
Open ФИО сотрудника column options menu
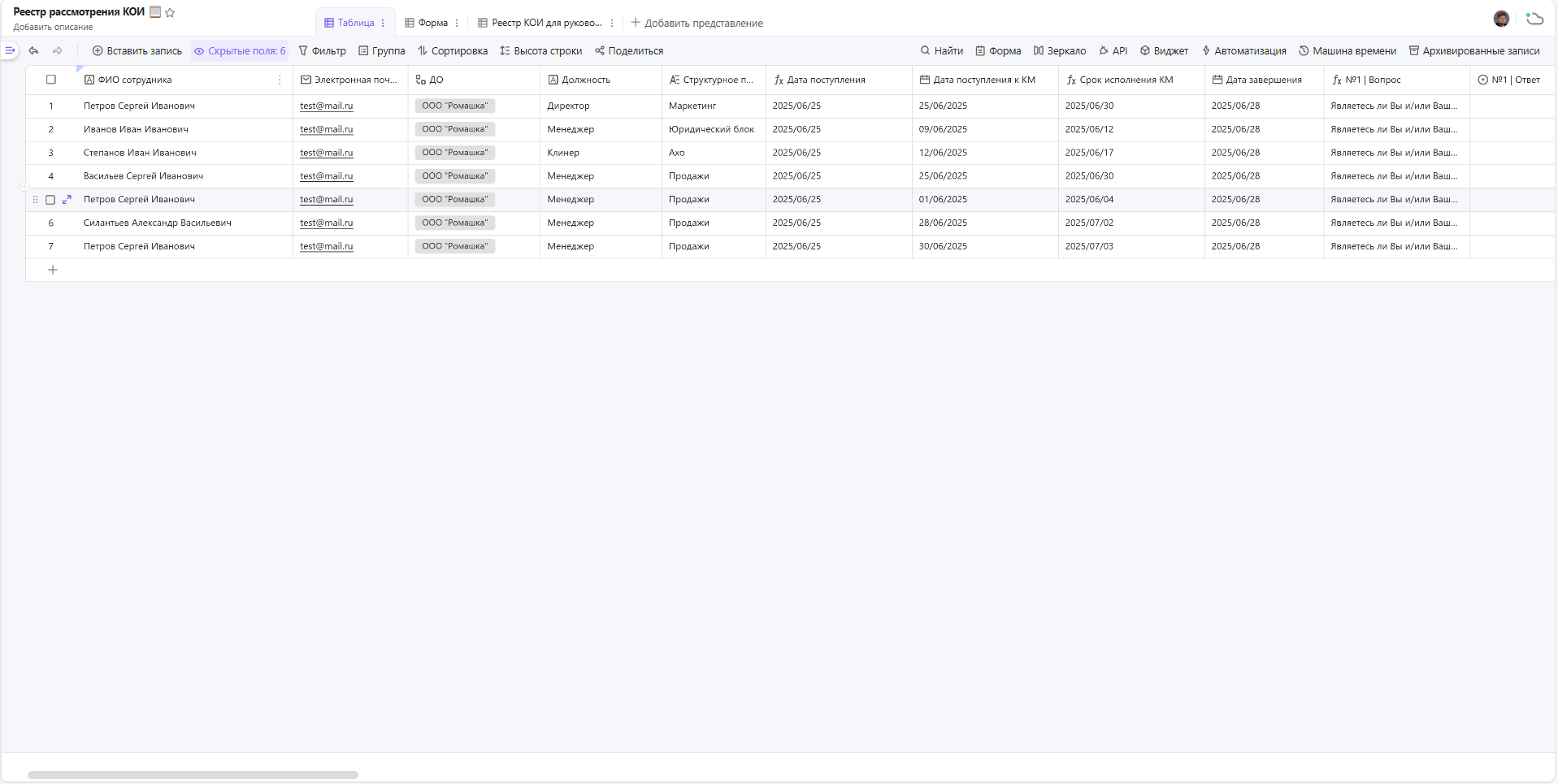pyautogui.click(x=280, y=80)
